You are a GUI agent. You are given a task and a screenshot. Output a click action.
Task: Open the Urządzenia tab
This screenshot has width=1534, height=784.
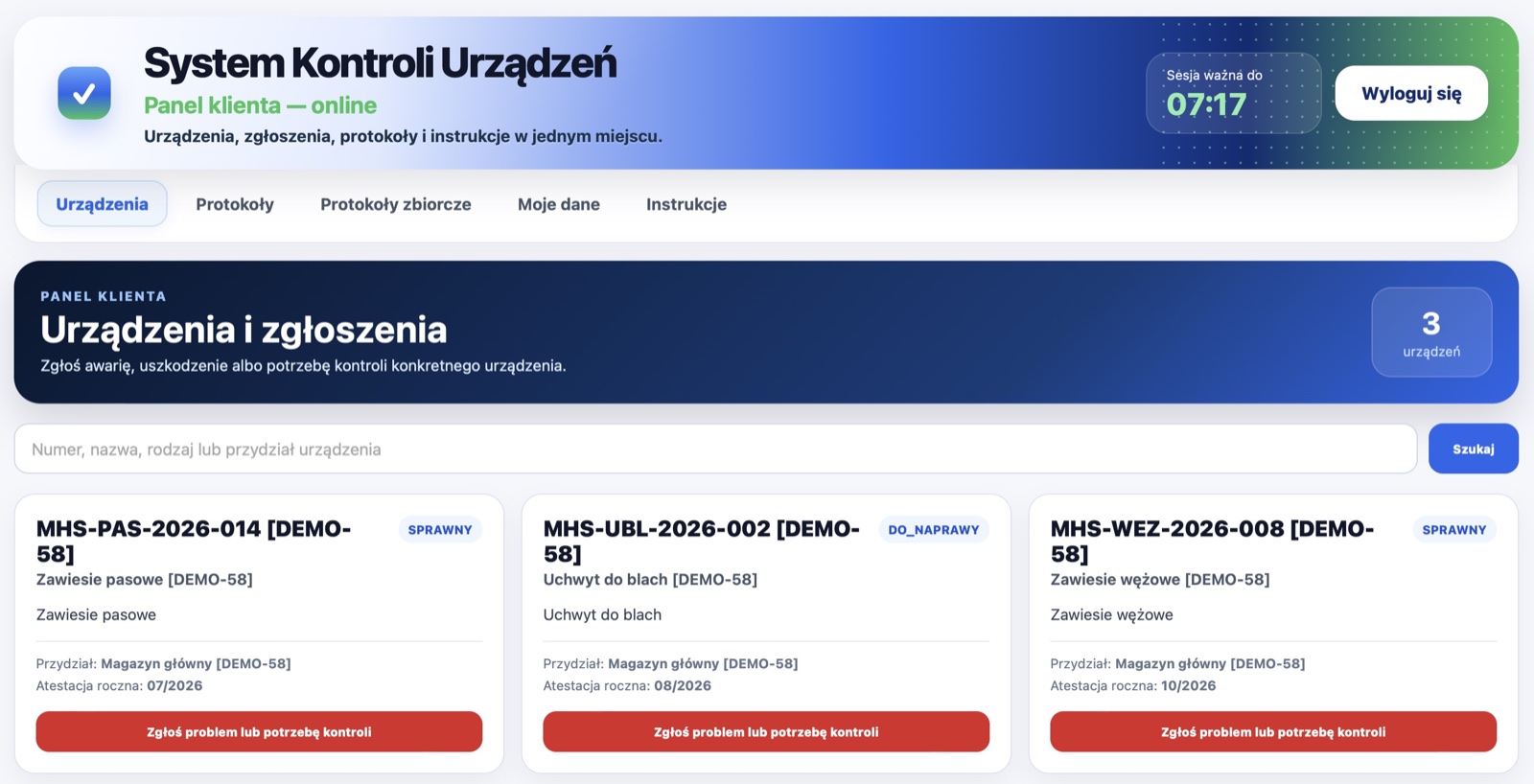102,204
